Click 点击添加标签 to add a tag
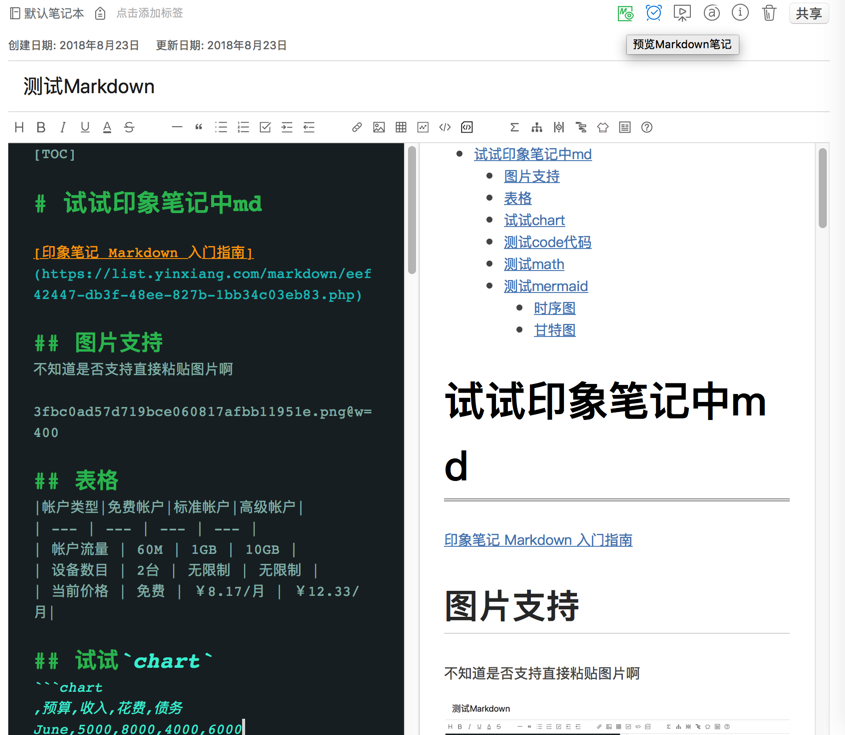The width and height of the screenshot is (845, 735). click(x=150, y=13)
